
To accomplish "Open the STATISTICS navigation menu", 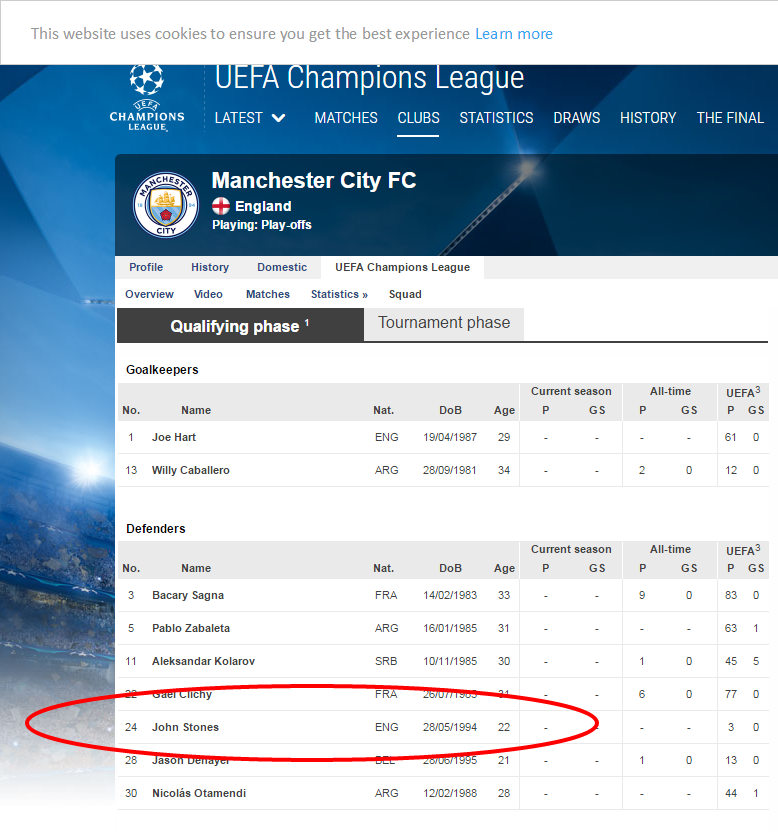I will click(496, 118).
